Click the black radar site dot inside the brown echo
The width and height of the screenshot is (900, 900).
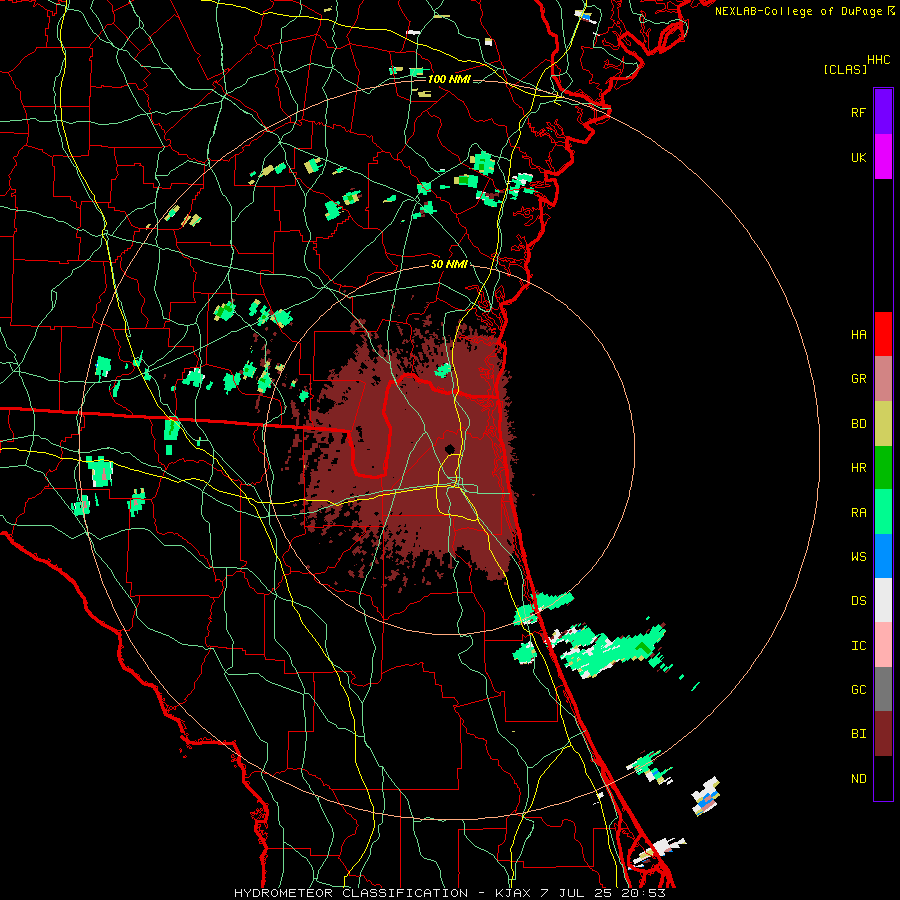[x=449, y=448]
